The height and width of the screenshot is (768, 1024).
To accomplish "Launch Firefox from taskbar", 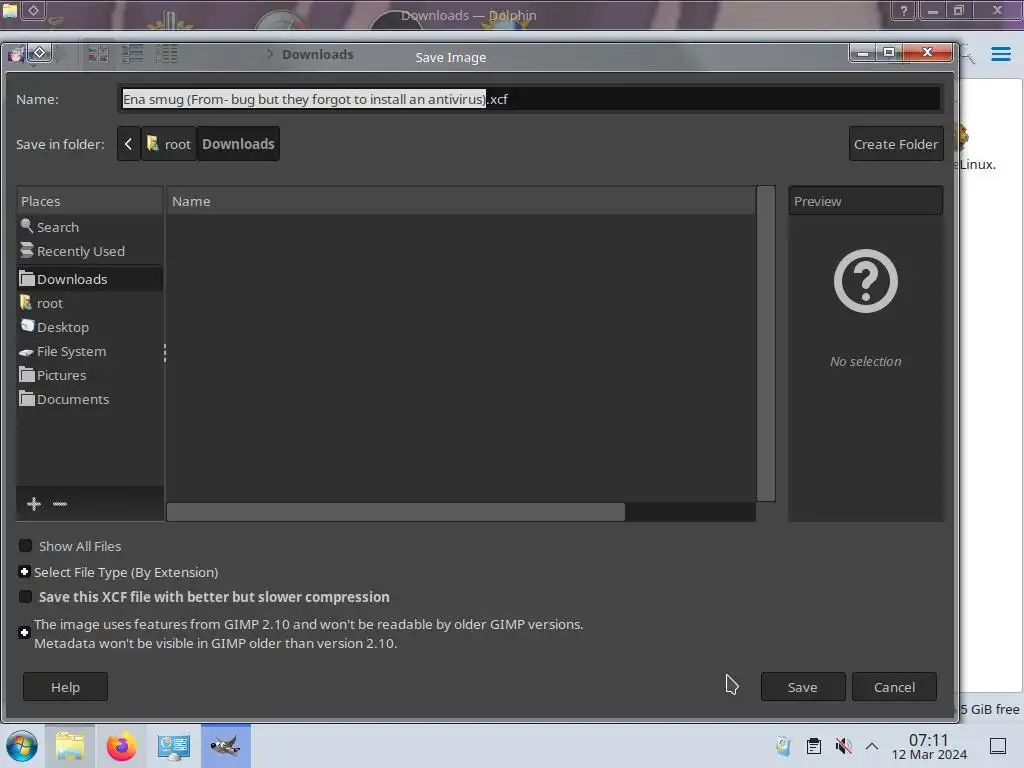I will point(121,746).
